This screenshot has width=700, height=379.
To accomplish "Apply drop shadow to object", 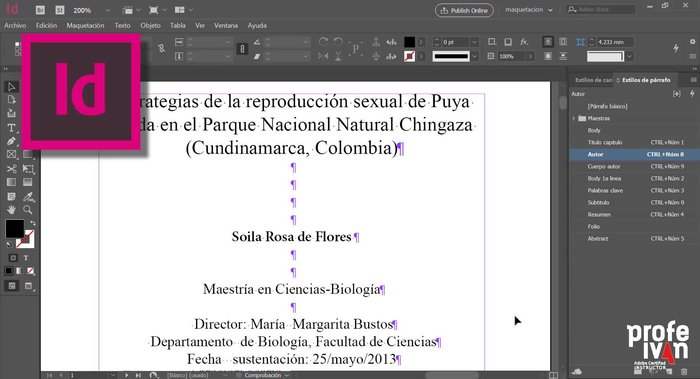I will point(508,42).
